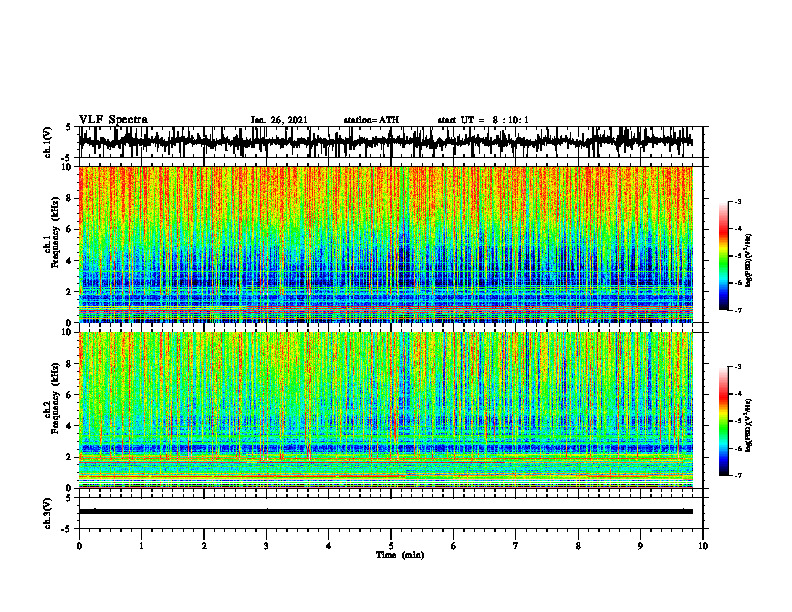Viewport: 792px width, 612px height.
Task: Click the "9" tick on the time axis
Action: click(640, 546)
